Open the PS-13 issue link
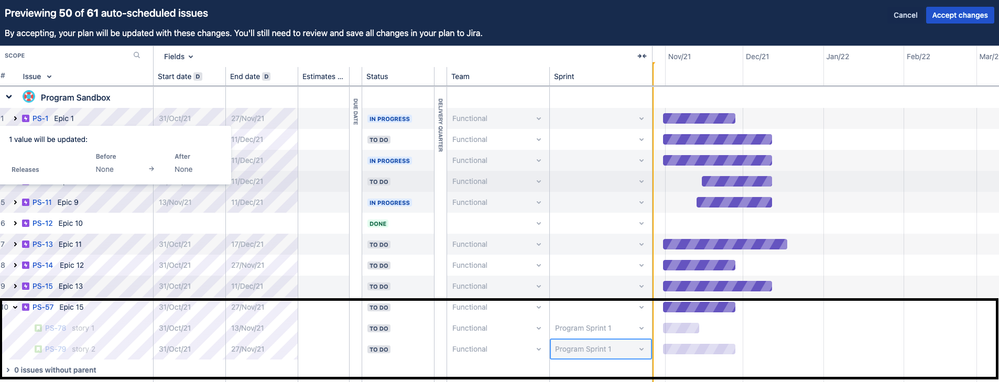This screenshot has height=382, width=999. [43, 244]
